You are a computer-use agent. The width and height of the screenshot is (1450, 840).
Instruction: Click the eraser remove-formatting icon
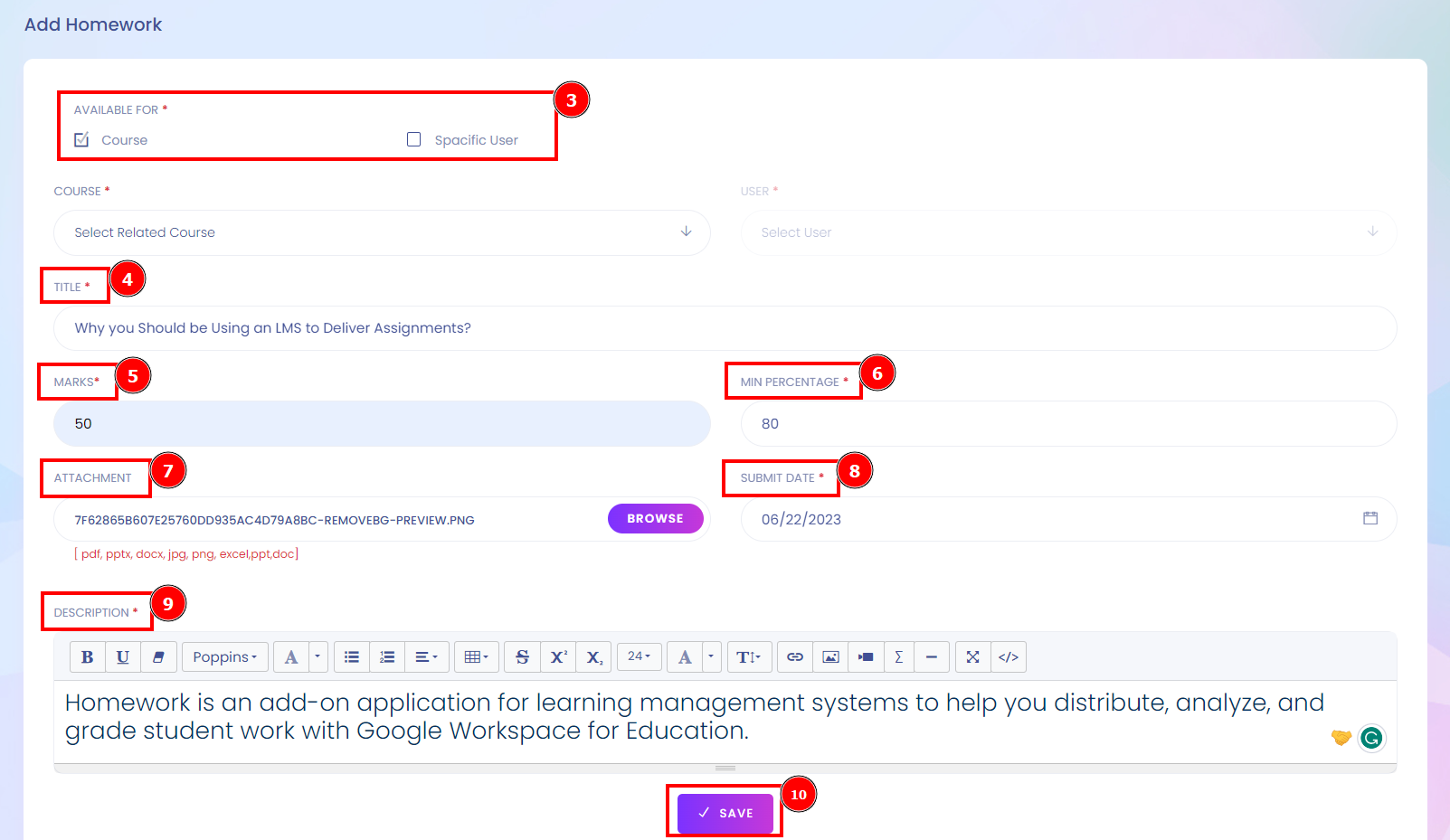(x=158, y=657)
